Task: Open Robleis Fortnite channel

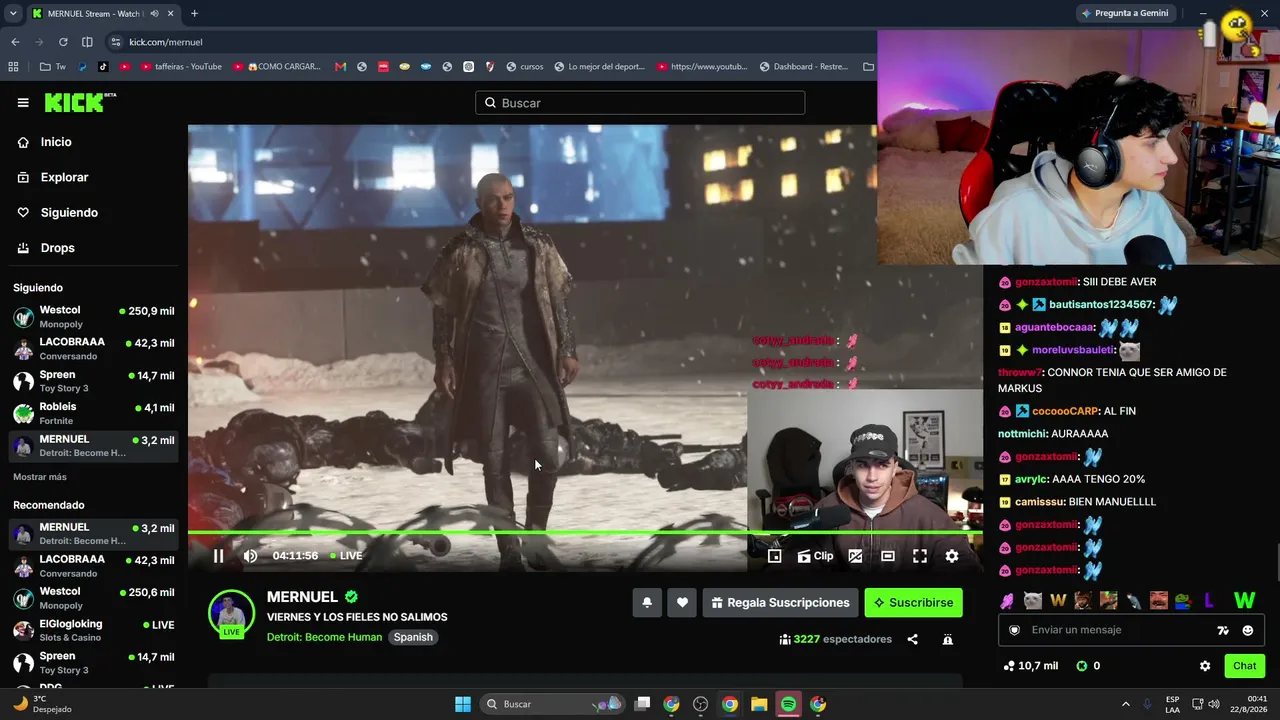Action: coord(94,413)
